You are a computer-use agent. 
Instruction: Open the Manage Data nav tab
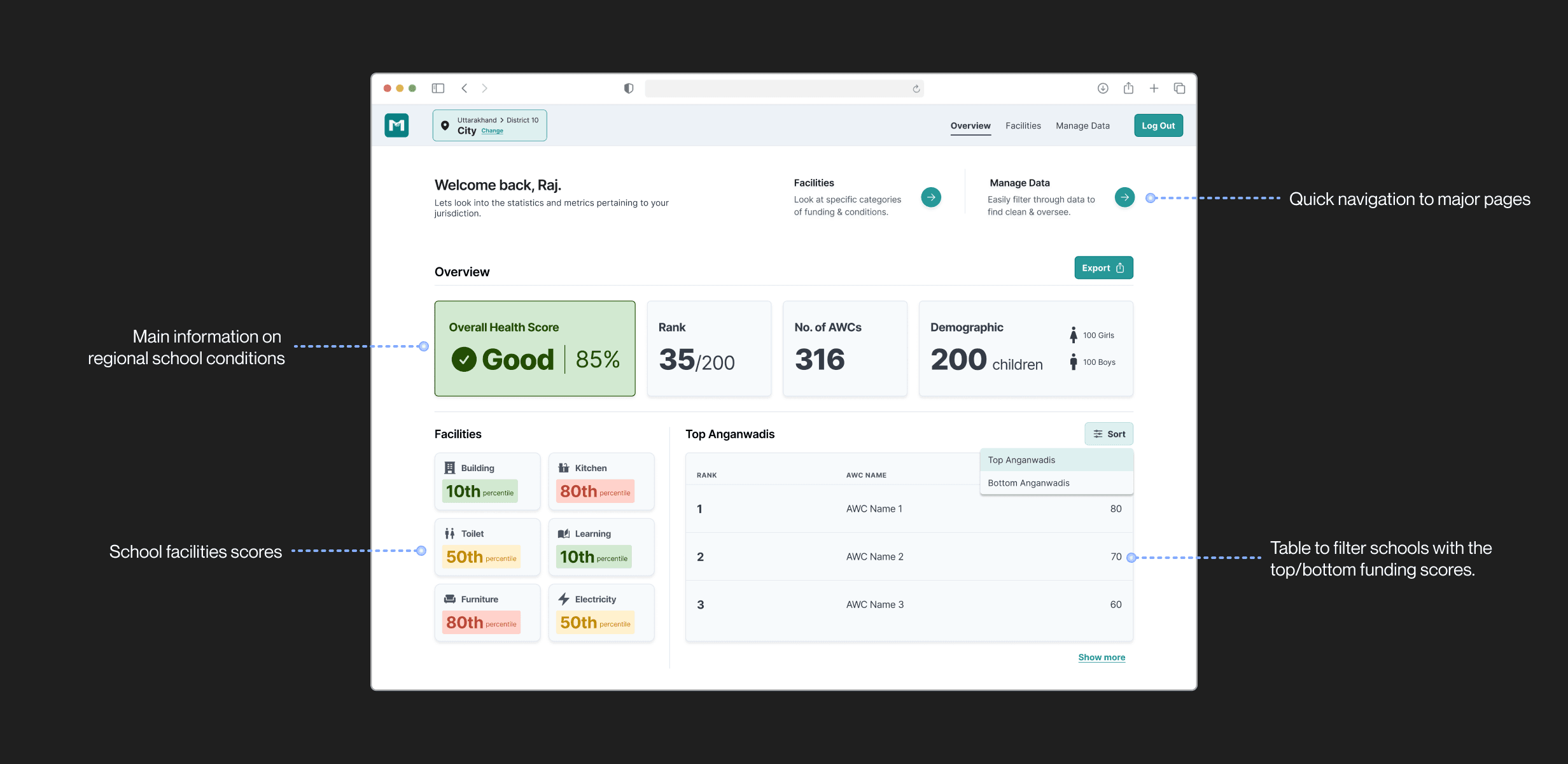(1082, 126)
